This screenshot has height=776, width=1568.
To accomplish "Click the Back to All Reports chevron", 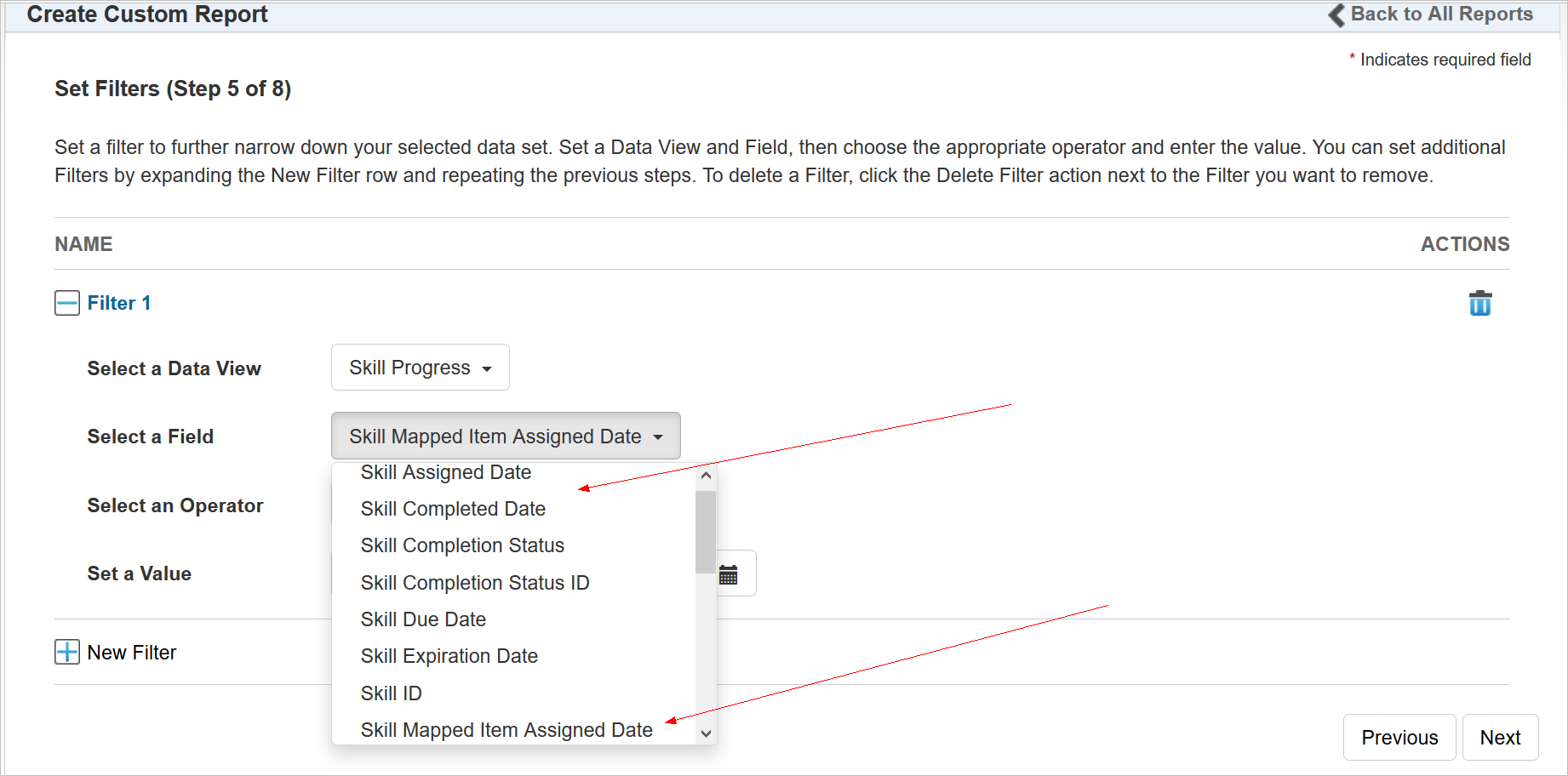I will coord(1336,14).
